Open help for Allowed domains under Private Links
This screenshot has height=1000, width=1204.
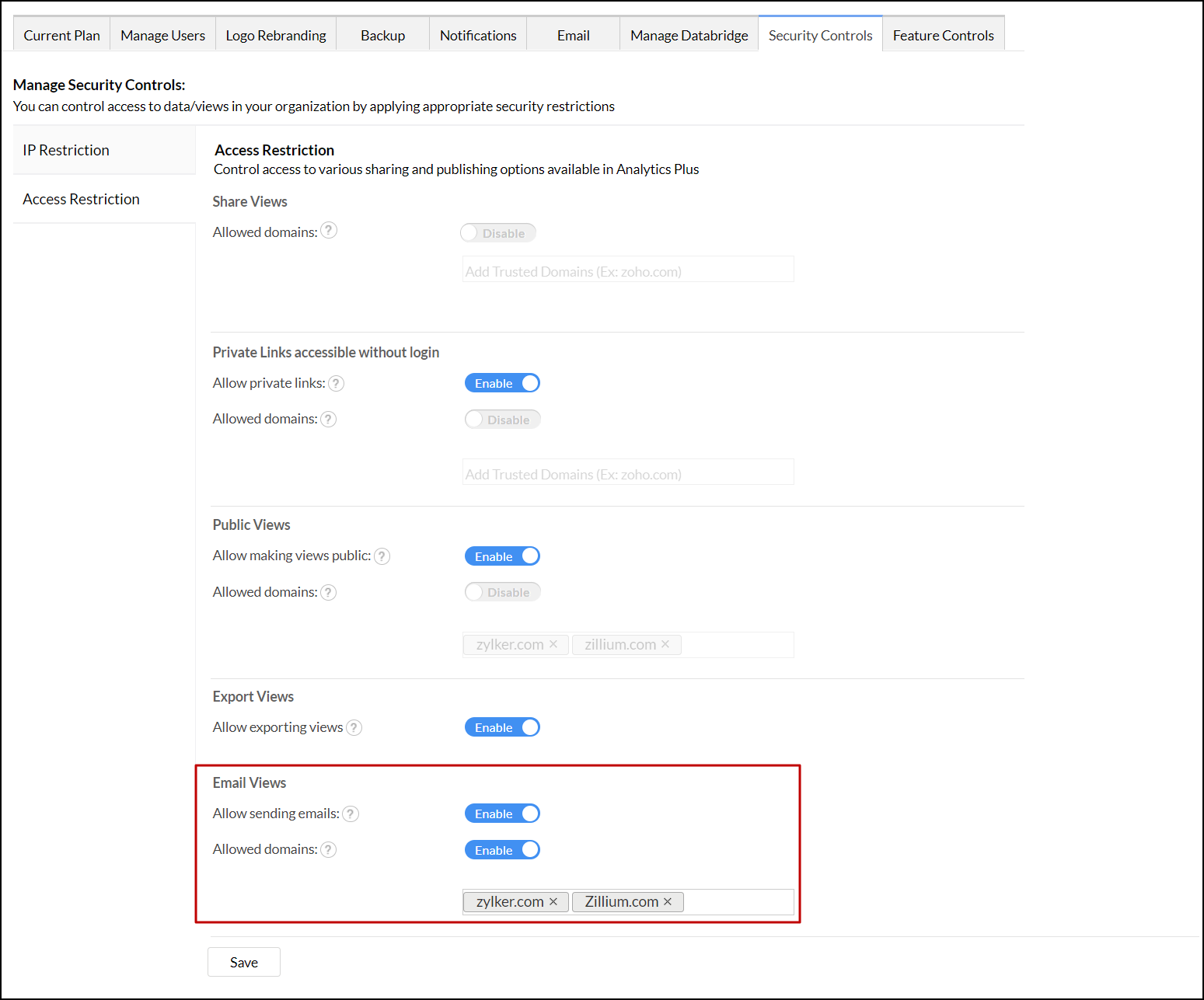(328, 418)
